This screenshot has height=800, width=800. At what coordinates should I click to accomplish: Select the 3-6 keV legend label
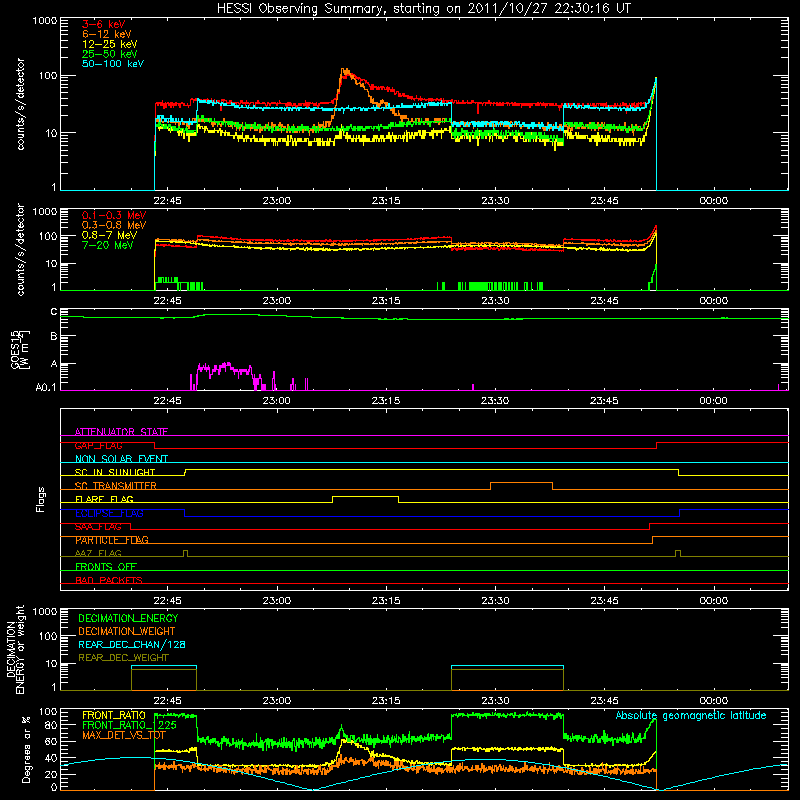[104, 24]
